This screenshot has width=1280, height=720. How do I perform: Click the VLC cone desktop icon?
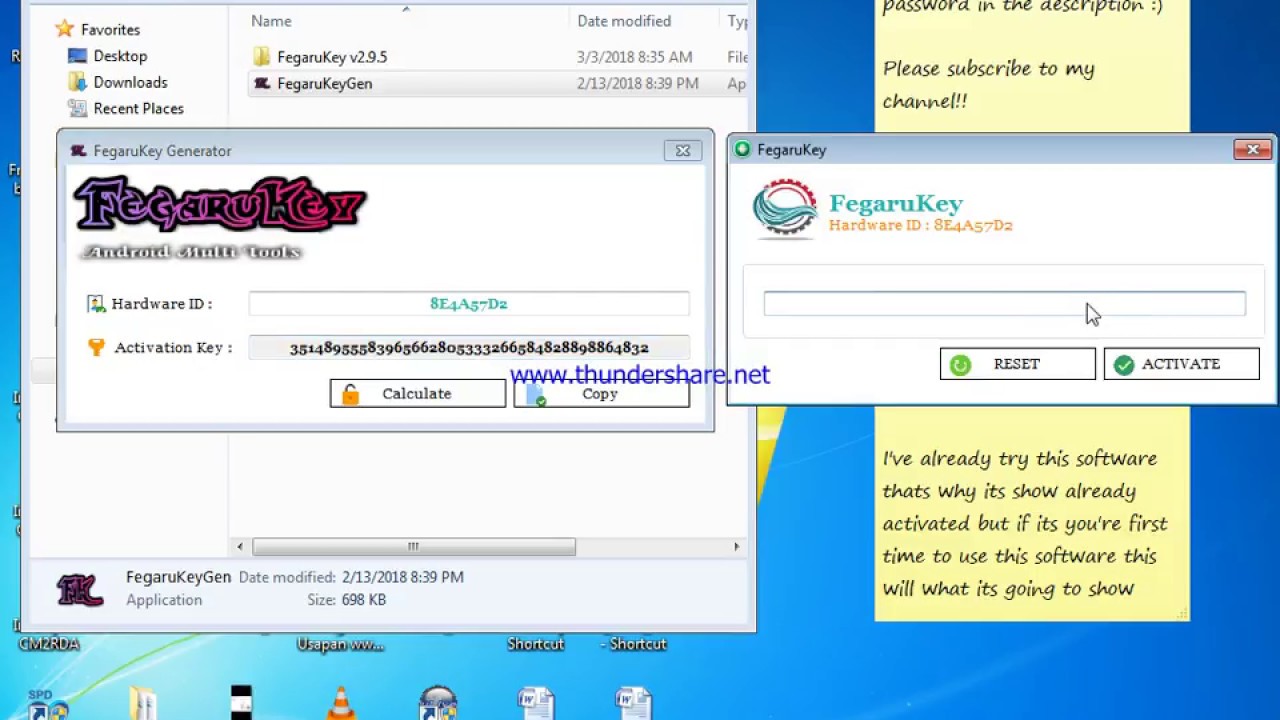(x=341, y=703)
